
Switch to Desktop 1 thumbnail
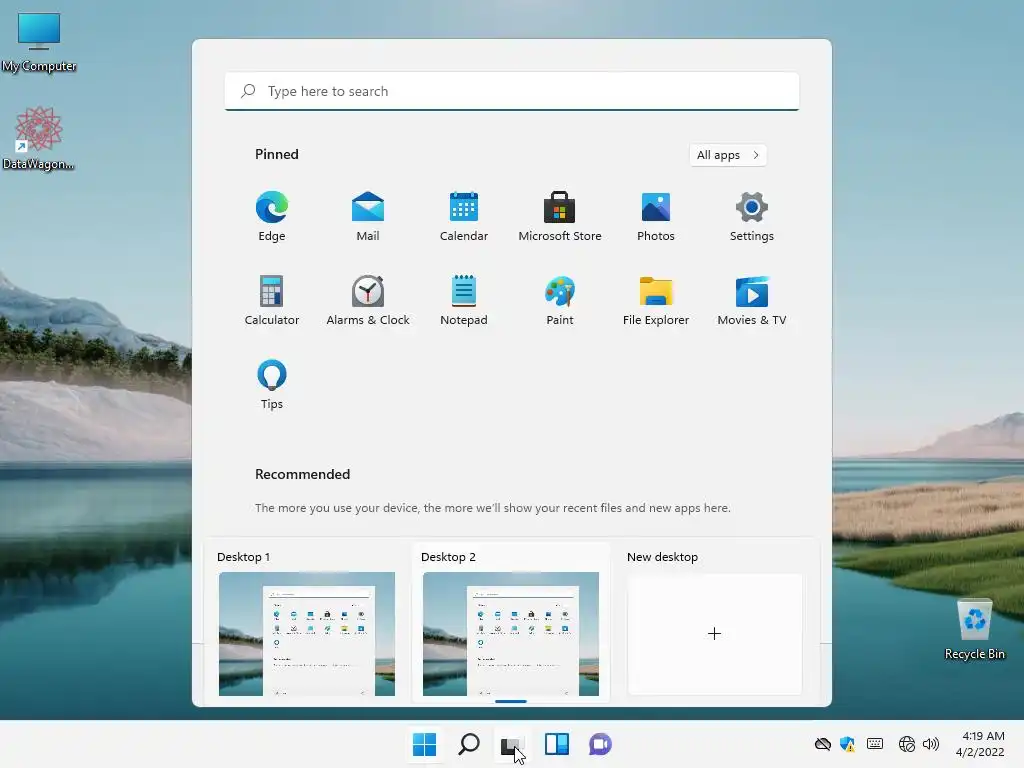307,633
